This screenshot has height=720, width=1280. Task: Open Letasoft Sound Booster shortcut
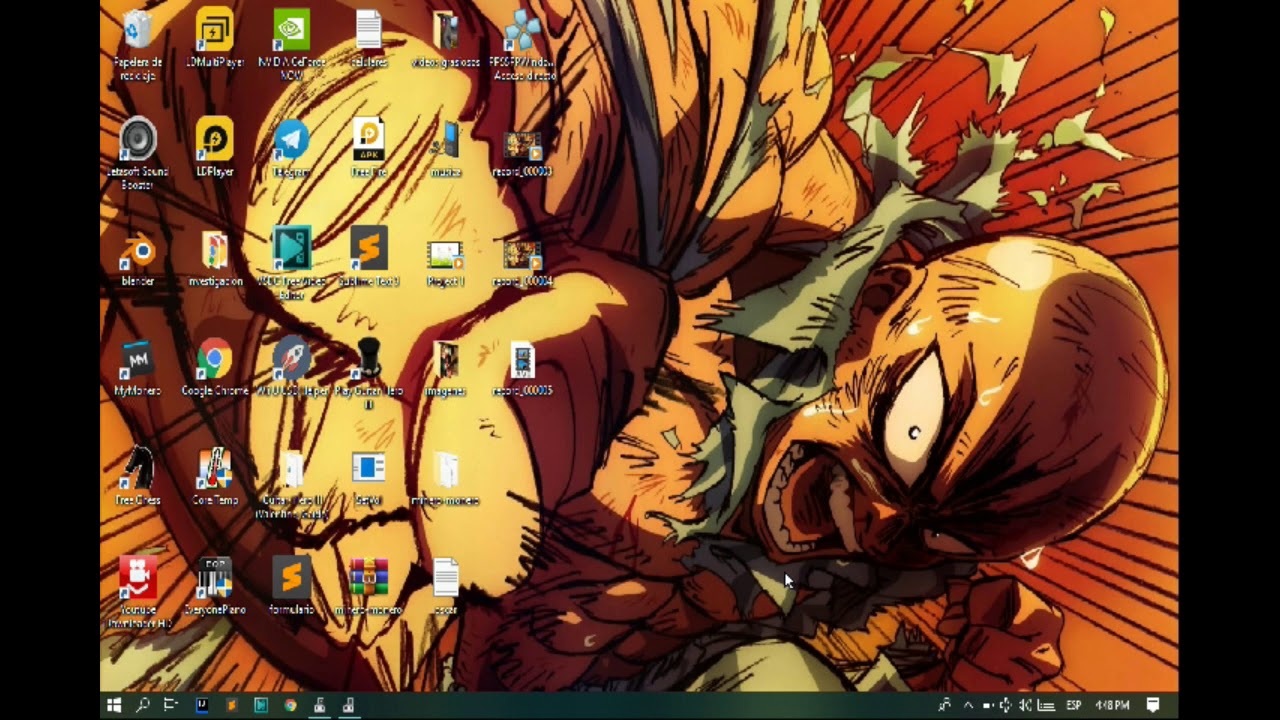[x=138, y=154]
